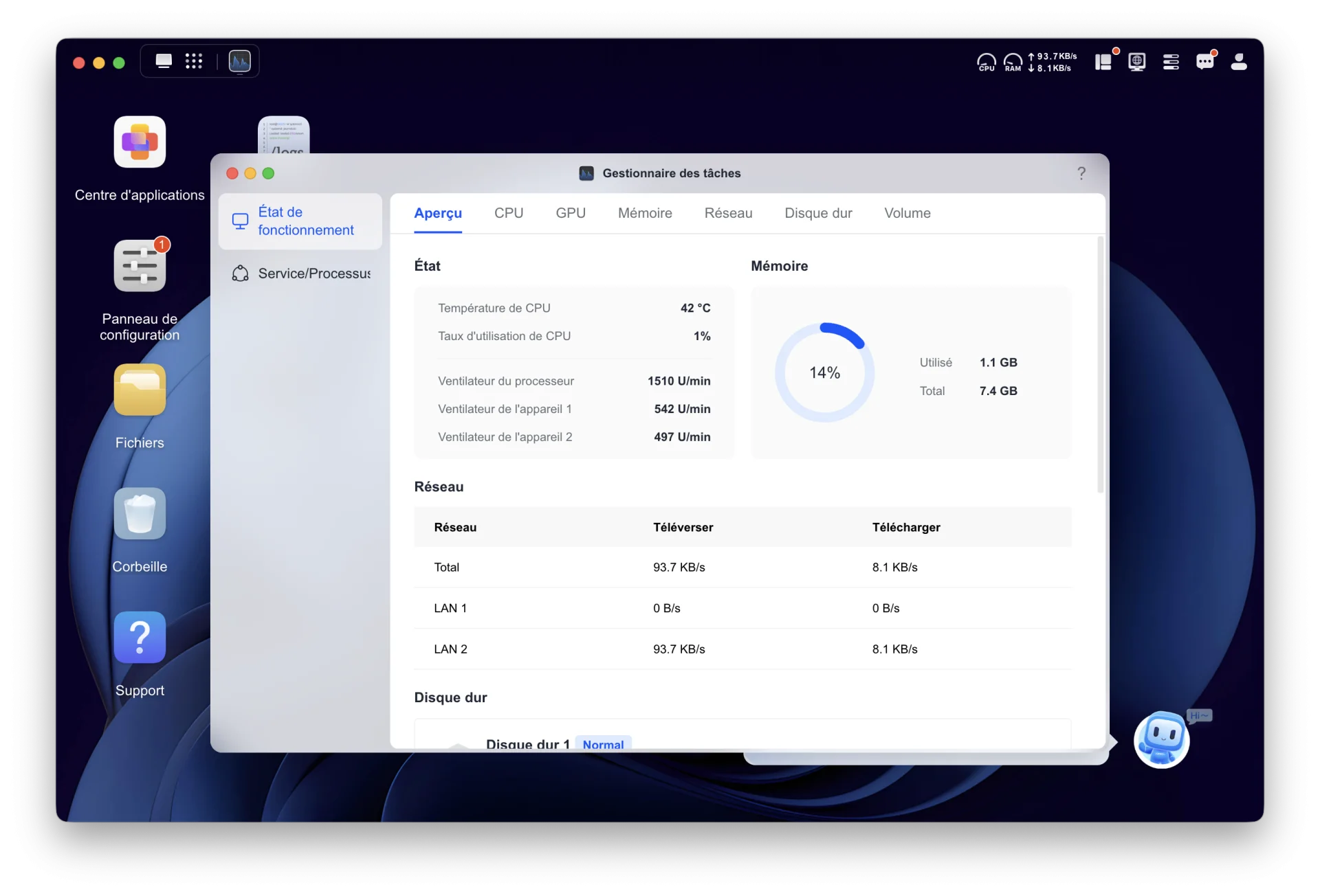
Task: Click the Normal status badge of Disque dur 1
Action: [x=603, y=744]
